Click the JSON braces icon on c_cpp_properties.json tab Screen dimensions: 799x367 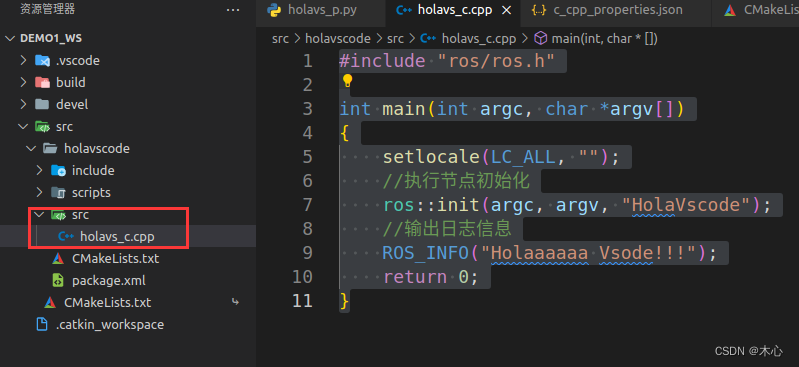point(539,10)
